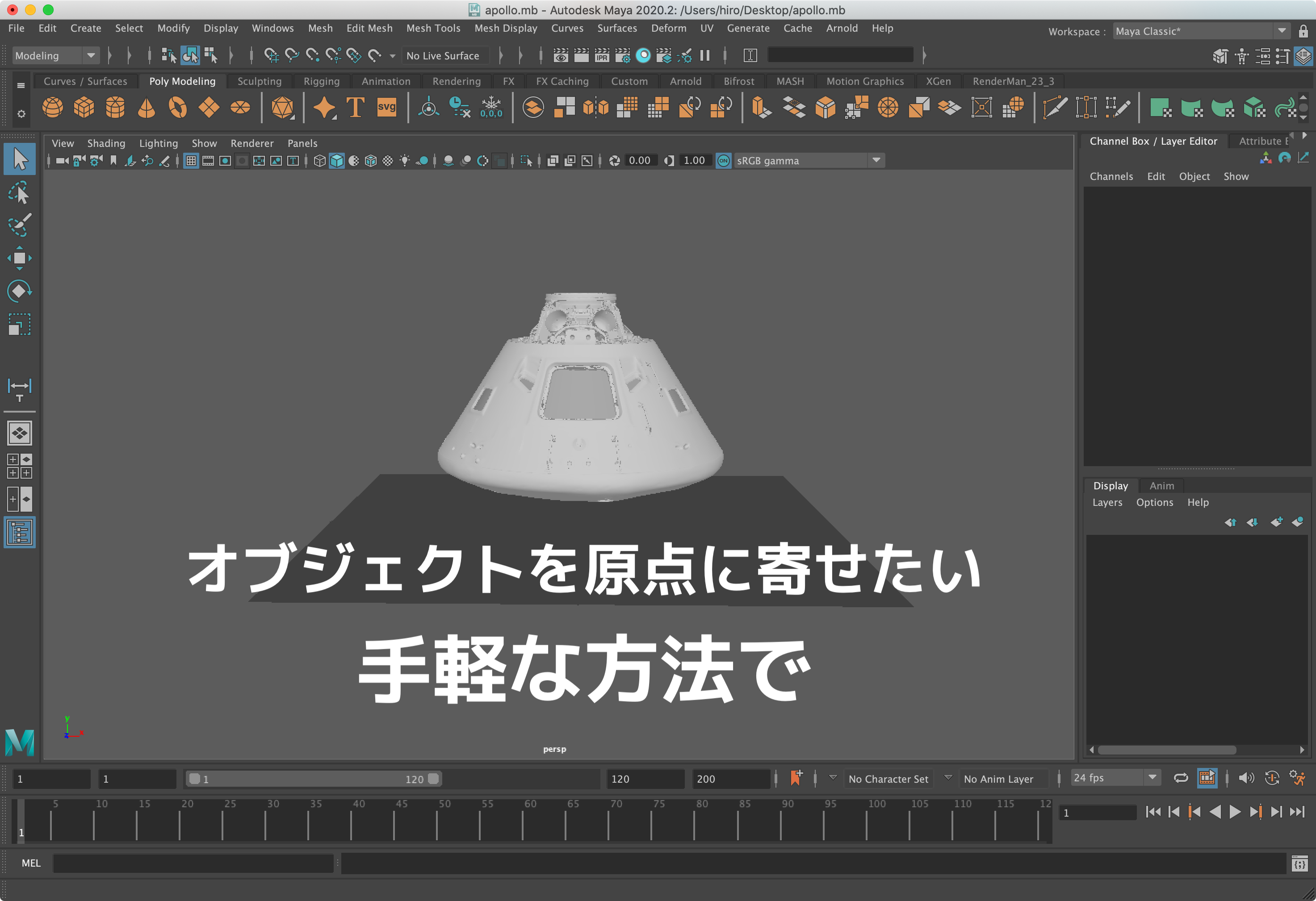Click the Play forwards button
Viewport: 1316px width, 901px height.
(1234, 812)
